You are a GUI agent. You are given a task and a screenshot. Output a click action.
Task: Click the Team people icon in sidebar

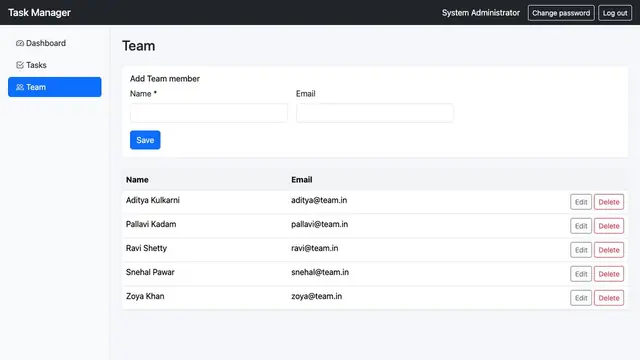[20, 87]
